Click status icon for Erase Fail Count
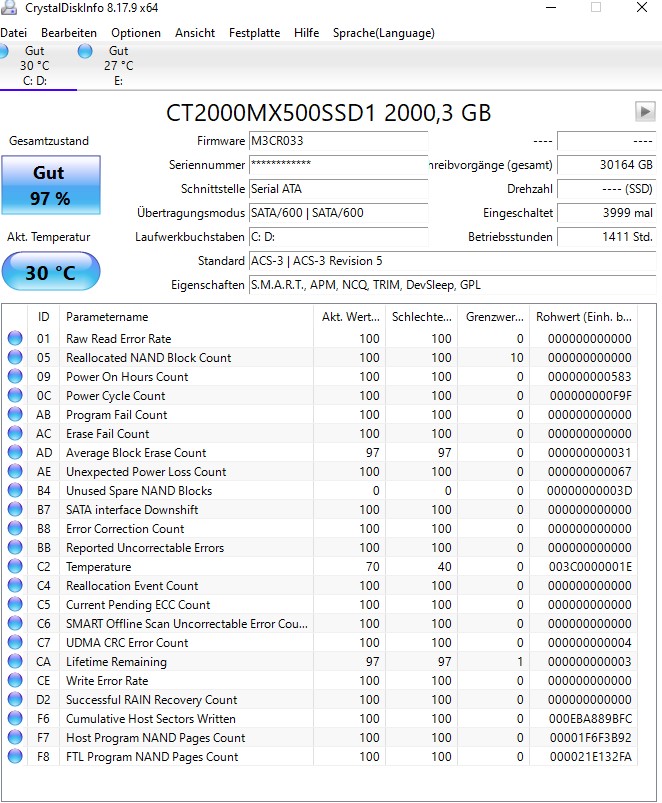Screen dimensions: 662x803 click(x=15, y=433)
